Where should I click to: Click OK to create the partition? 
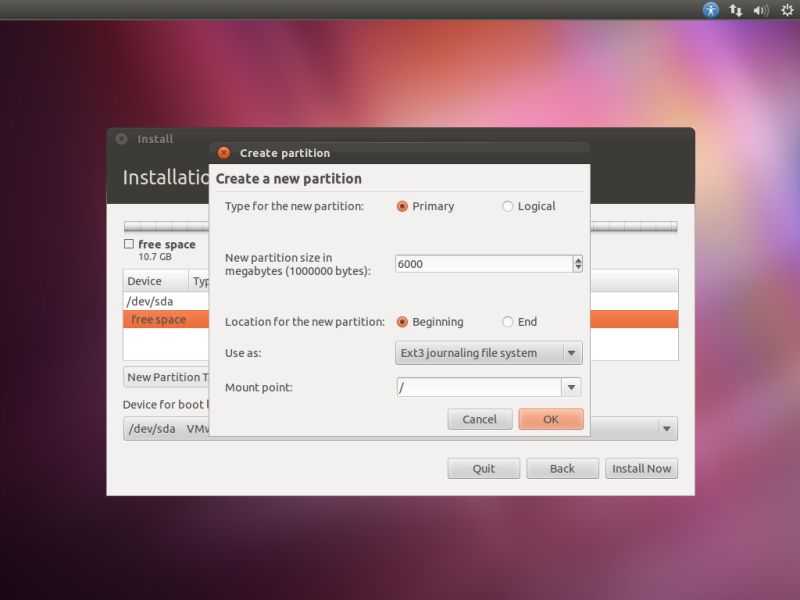click(551, 419)
